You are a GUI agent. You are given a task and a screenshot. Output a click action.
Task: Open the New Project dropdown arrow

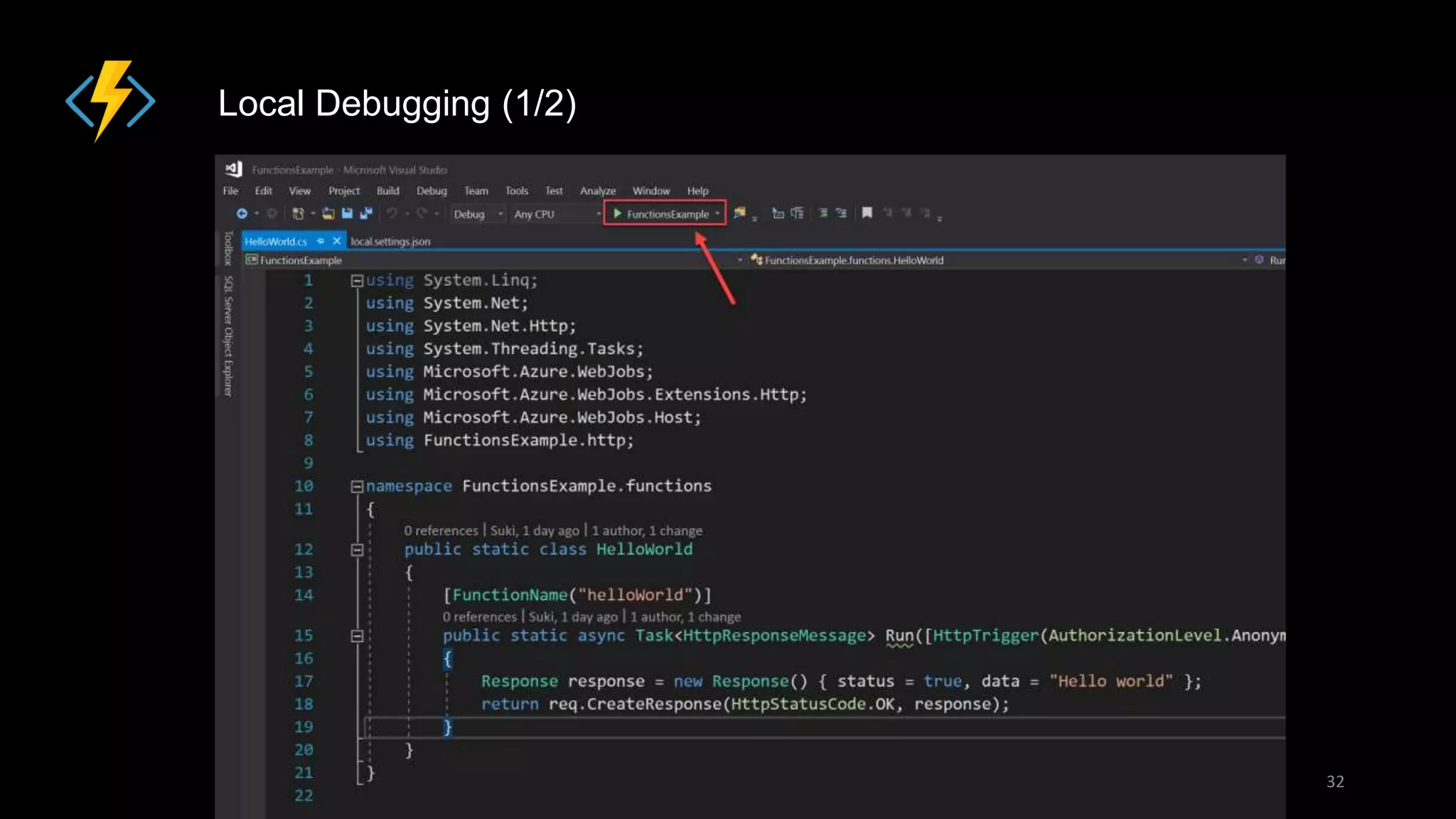pyautogui.click(x=313, y=213)
